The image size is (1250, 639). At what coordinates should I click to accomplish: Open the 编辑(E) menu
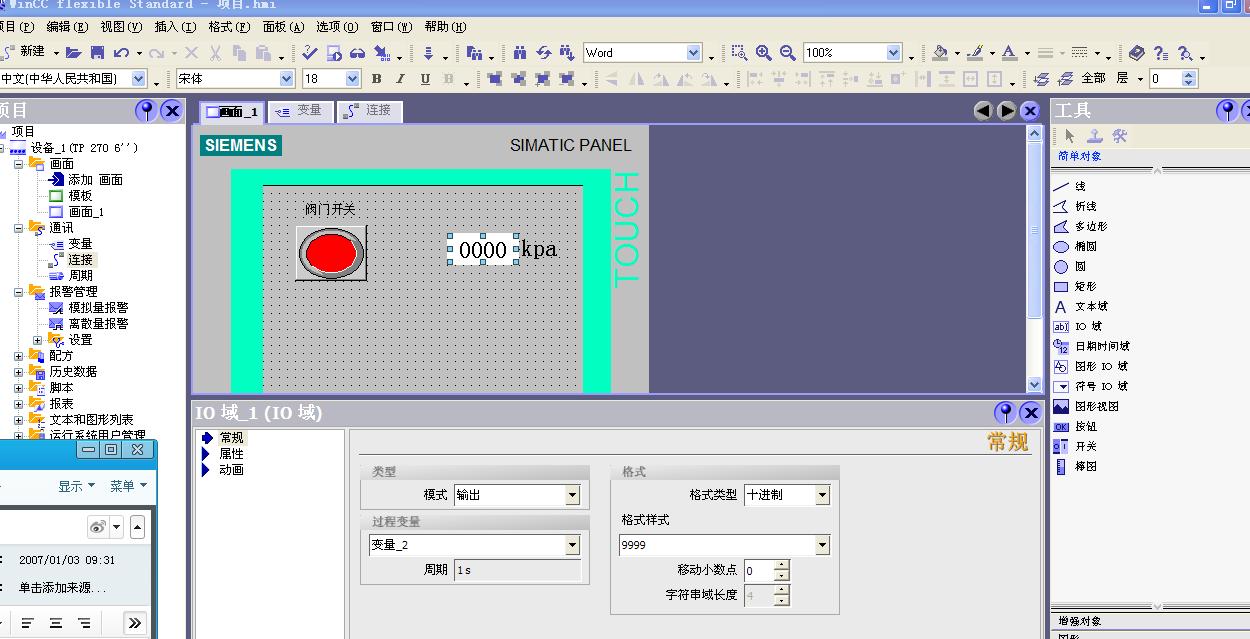(67, 27)
